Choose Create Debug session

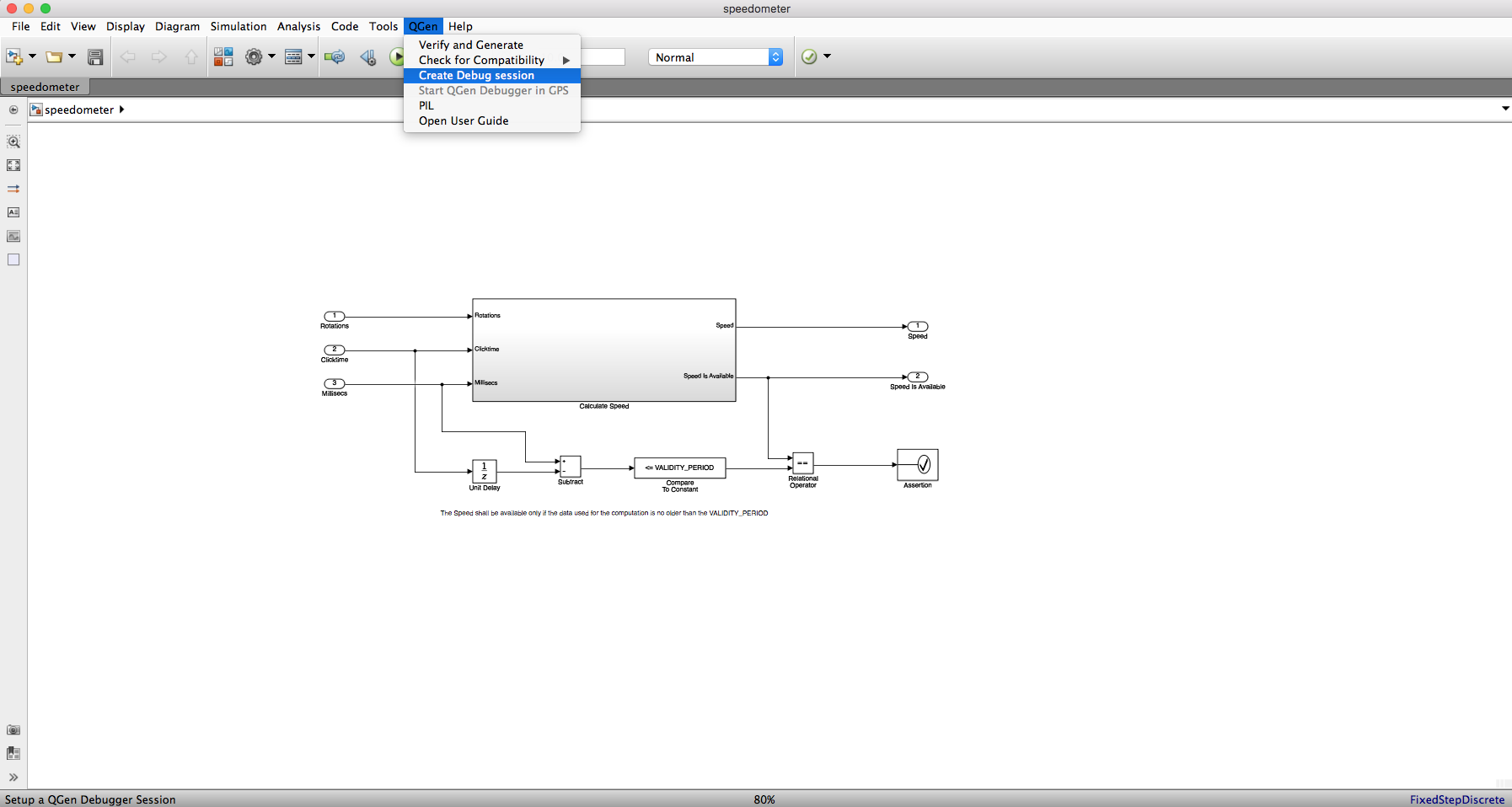492,75
